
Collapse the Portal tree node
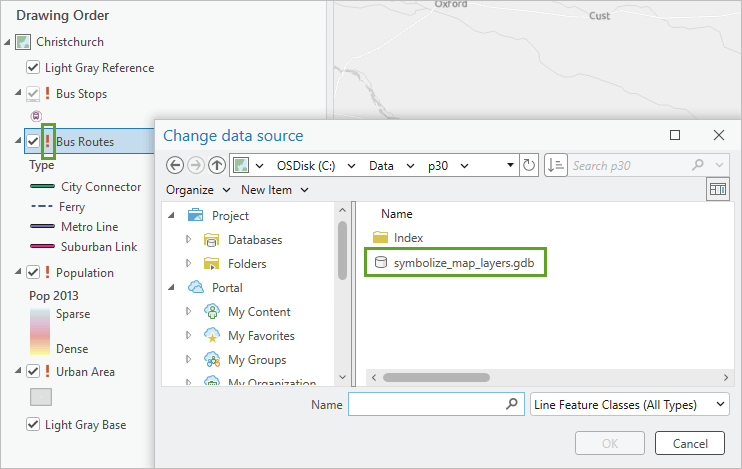[172, 287]
